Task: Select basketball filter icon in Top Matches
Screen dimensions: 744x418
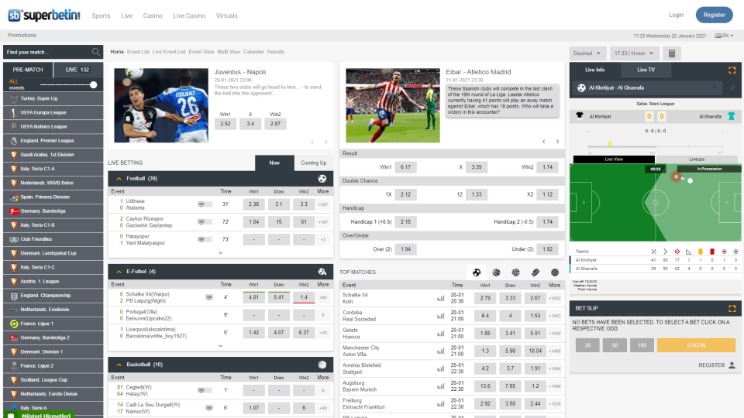Action: point(496,272)
